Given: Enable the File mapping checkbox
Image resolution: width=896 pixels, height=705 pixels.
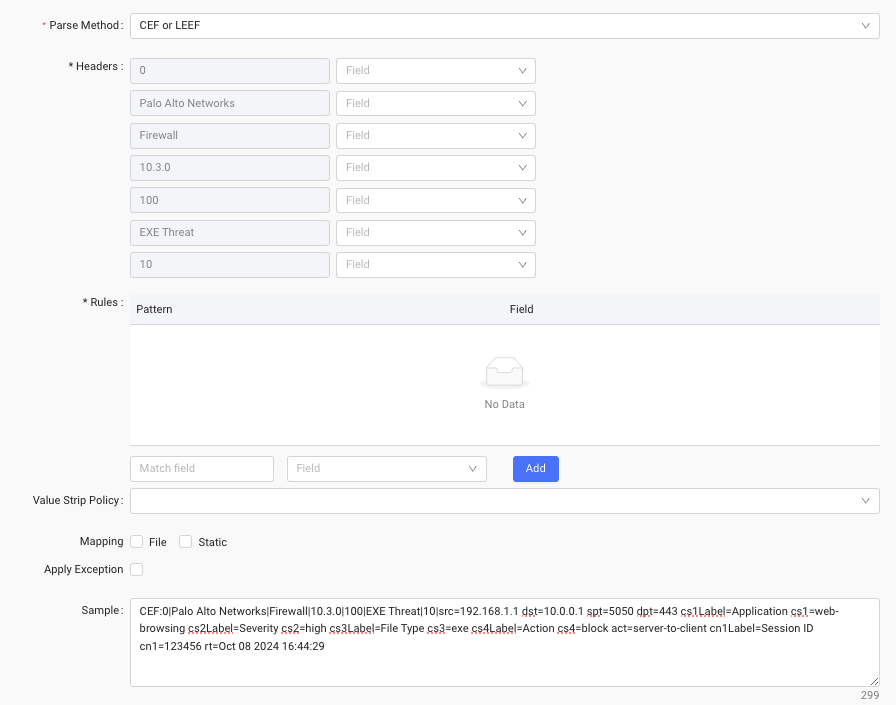Looking at the screenshot, I should (136, 542).
